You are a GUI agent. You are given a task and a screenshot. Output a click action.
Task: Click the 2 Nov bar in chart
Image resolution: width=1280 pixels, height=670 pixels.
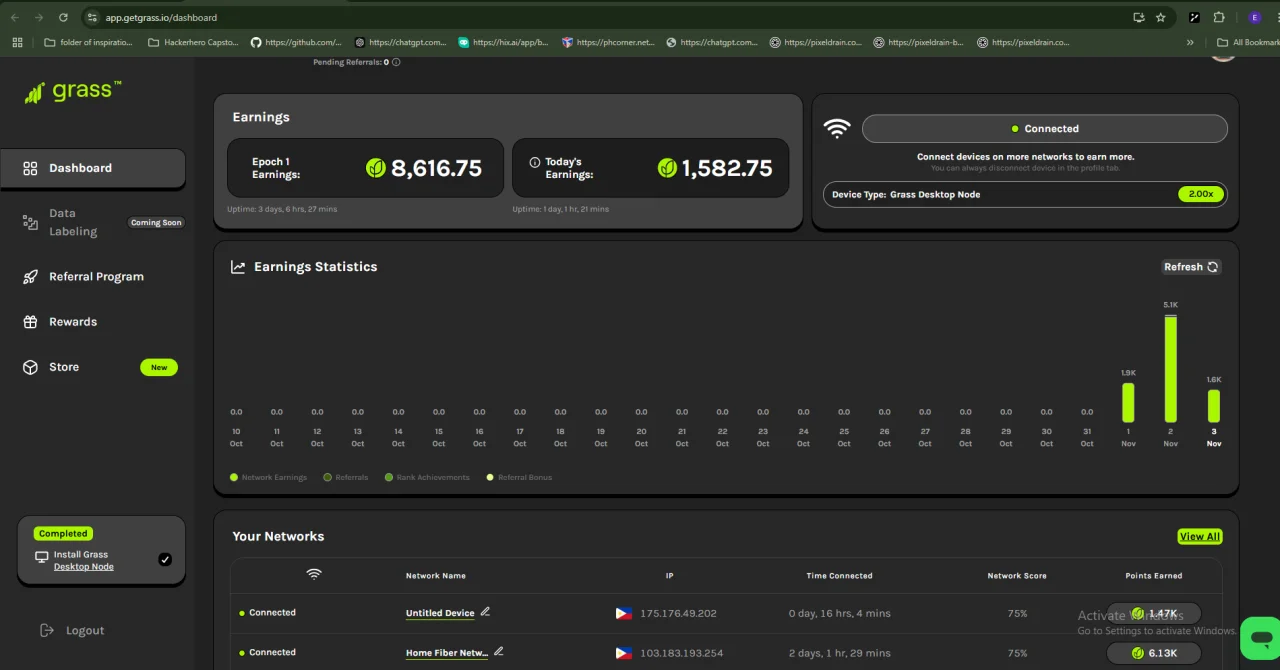point(1170,368)
